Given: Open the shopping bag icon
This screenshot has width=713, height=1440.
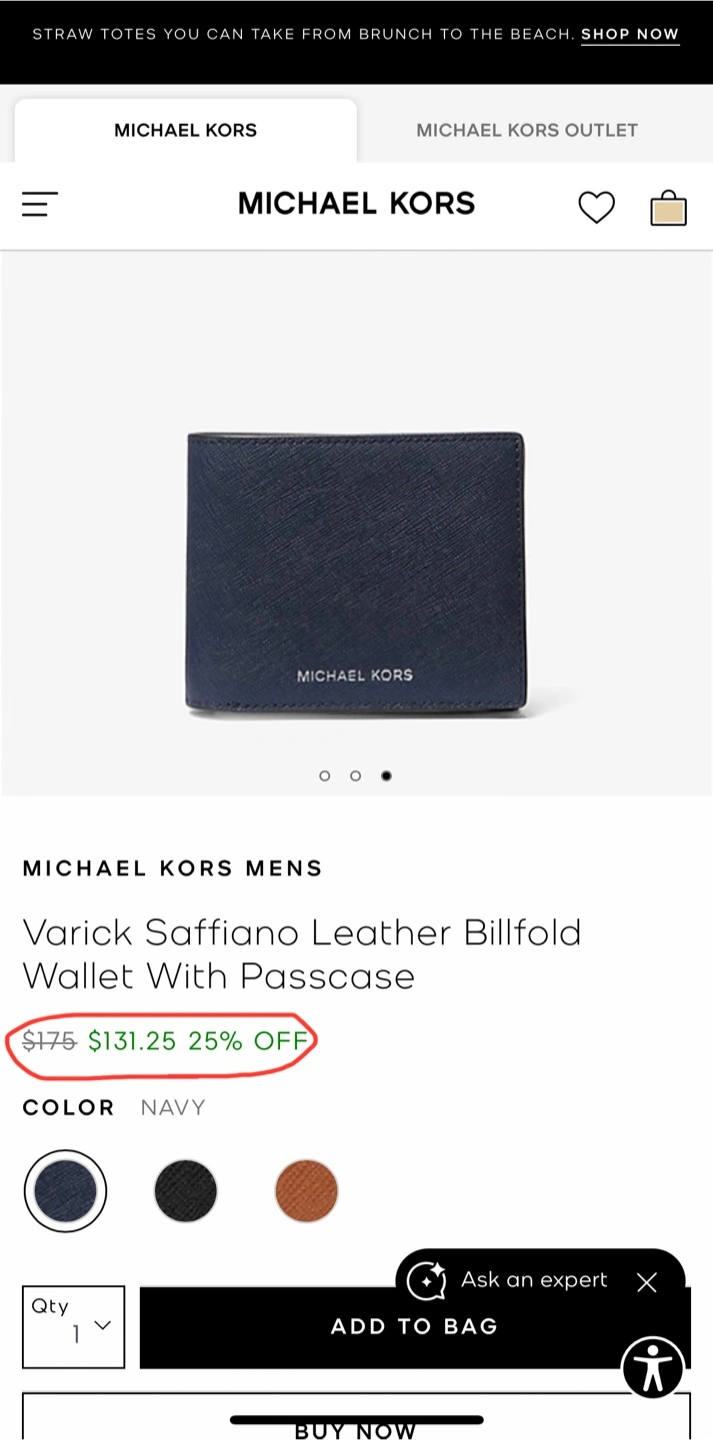Looking at the screenshot, I should (668, 207).
